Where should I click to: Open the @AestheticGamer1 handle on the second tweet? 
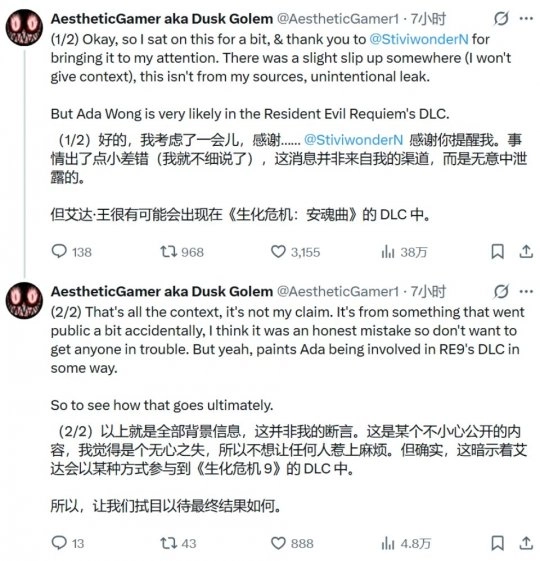click(x=338, y=292)
